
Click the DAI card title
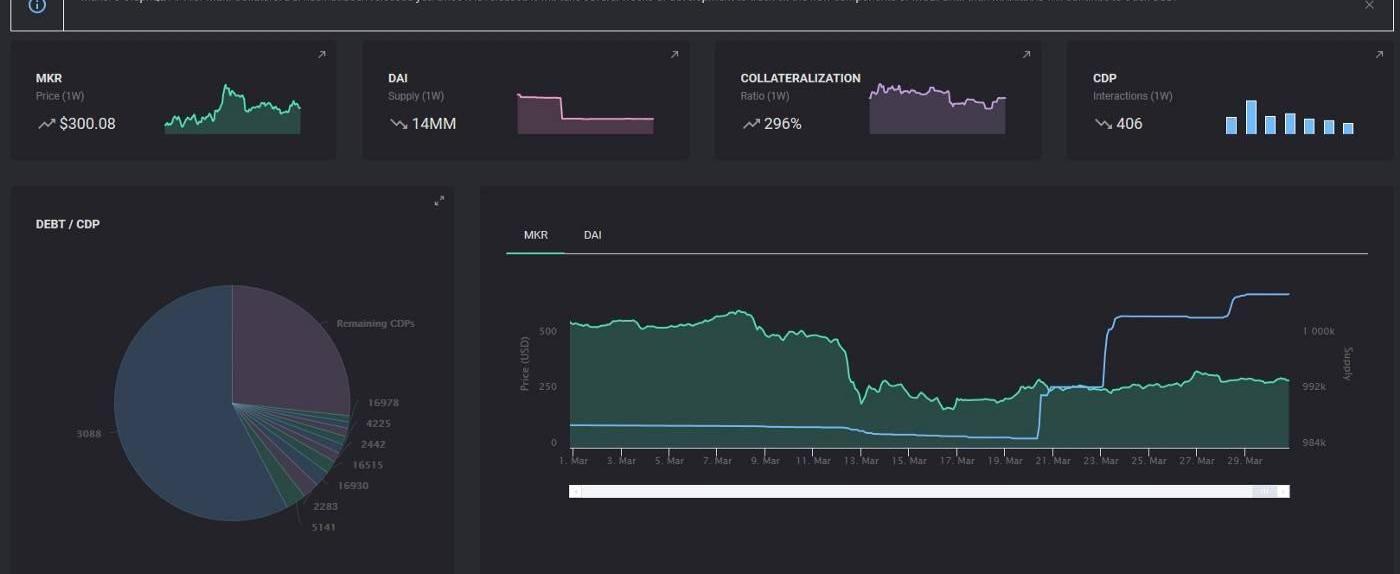tap(398, 78)
